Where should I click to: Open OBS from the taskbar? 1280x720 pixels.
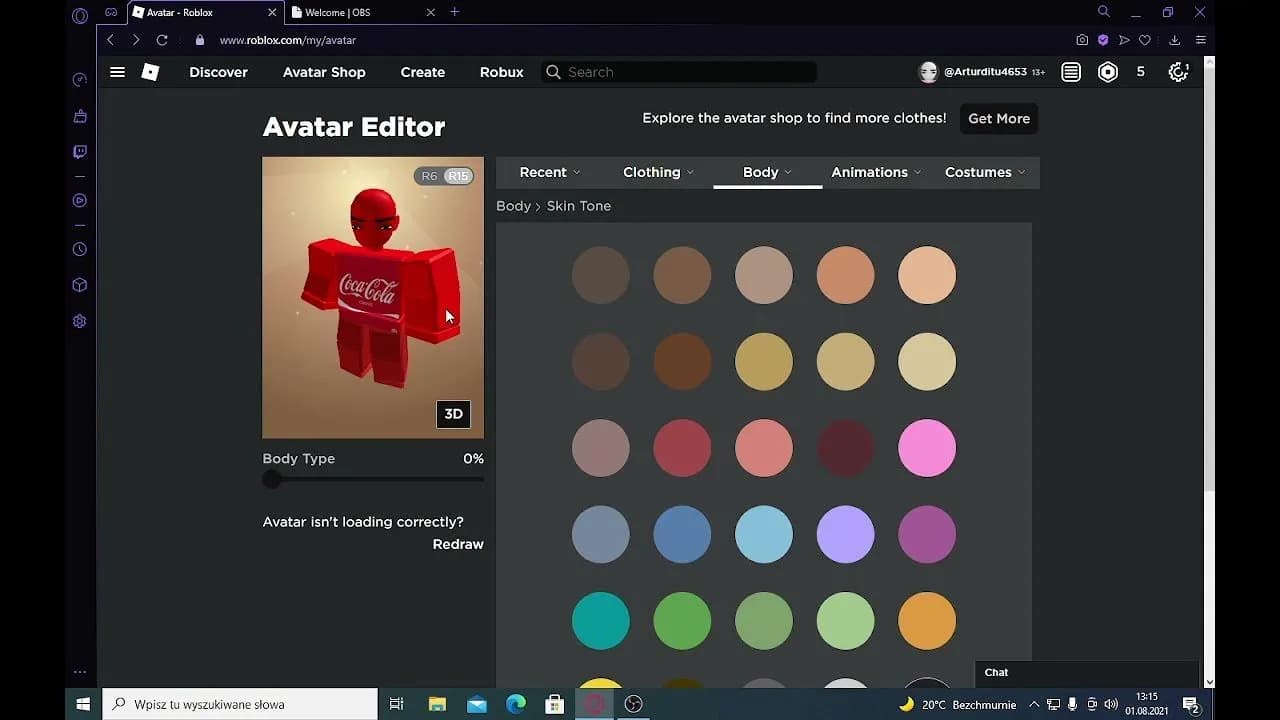click(x=633, y=704)
